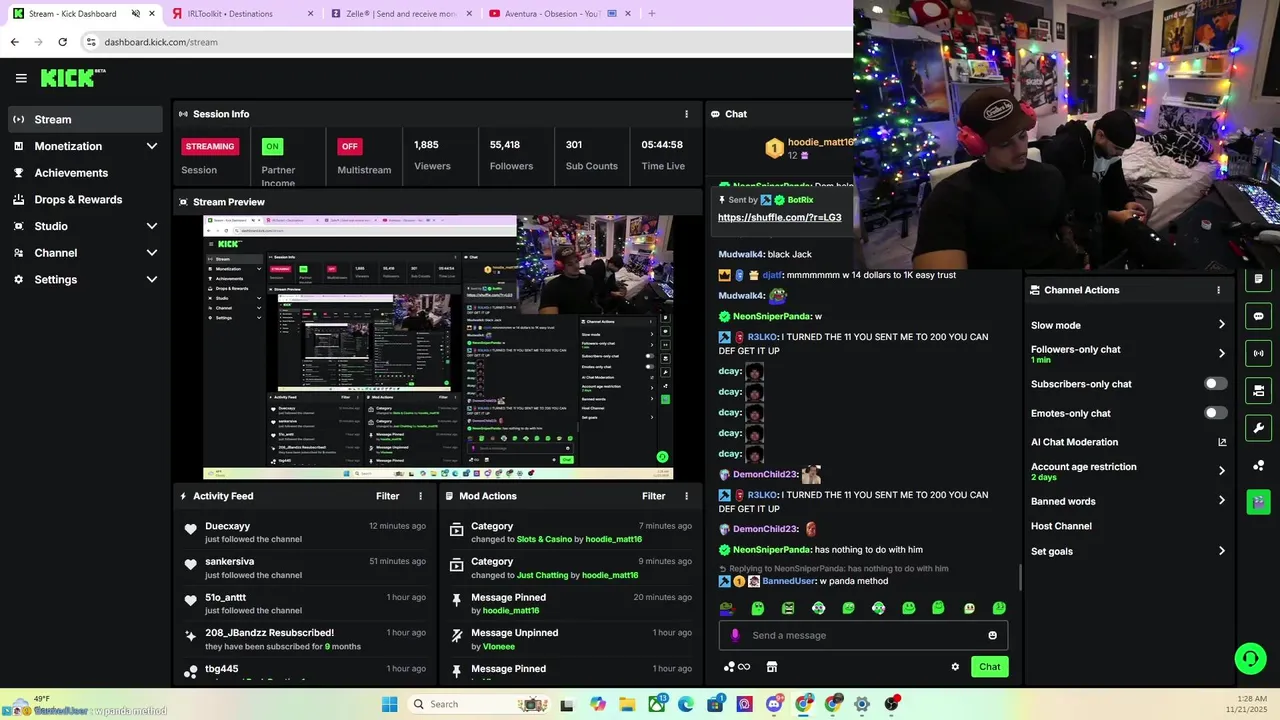The image size is (1280, 720).
Task: Click the broadcast signal icon in right sidebar
Action: (1258, 353)
